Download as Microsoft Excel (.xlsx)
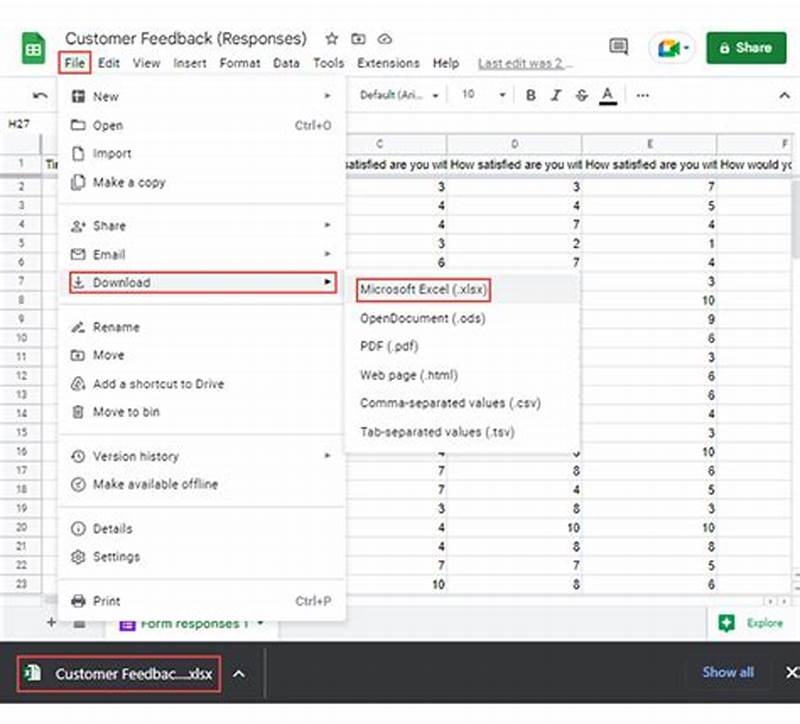Image resolution: width=800 pixels, height=724 pixels. [424, 290]
